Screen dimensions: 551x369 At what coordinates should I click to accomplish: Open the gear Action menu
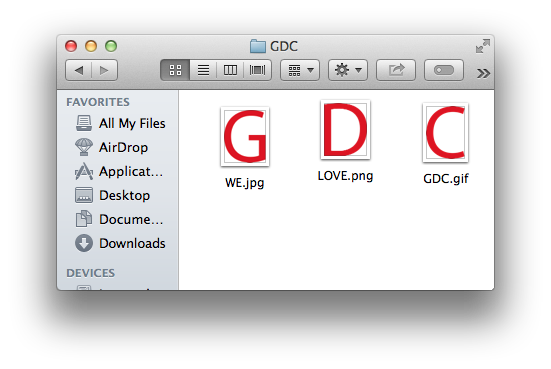(348, 70)
